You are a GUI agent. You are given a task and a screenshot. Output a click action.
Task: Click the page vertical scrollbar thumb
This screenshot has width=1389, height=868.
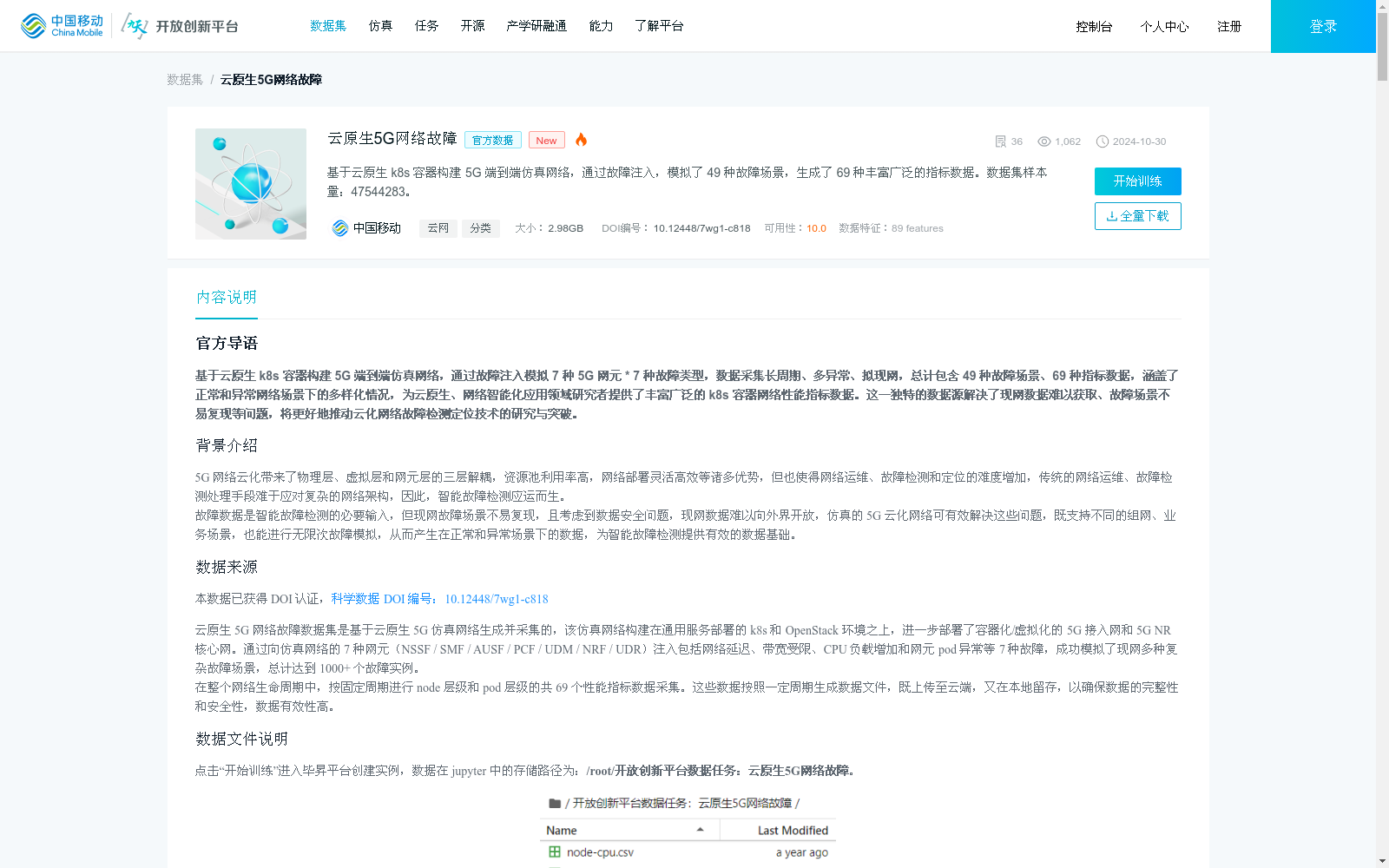click(x=1382, y=46)
